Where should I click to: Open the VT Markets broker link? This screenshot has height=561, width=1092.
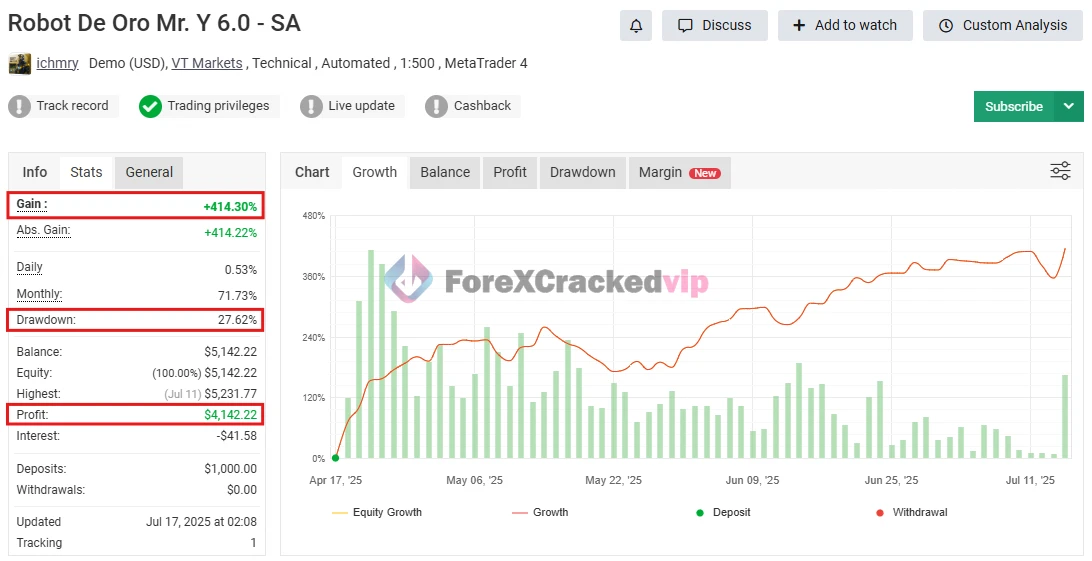pyautogui.click(x=207, y=63)
